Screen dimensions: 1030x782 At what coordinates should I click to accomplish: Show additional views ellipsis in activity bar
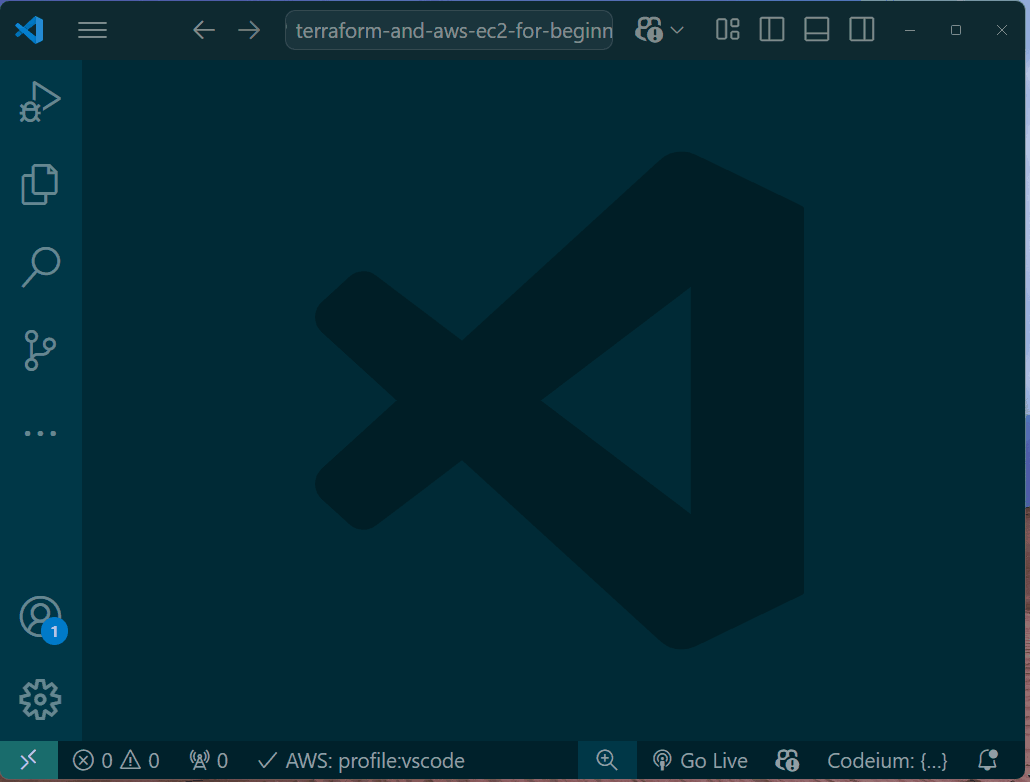click(x=40, y=434)
